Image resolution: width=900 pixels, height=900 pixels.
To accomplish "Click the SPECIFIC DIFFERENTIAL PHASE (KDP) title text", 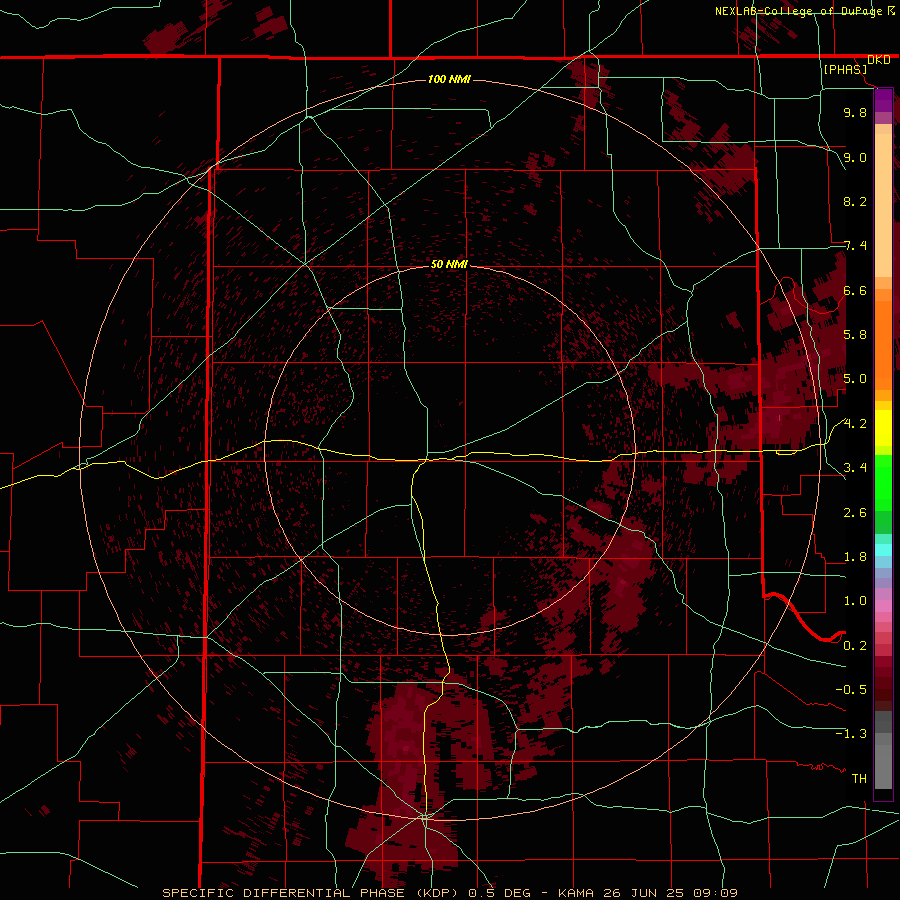I will [311, 893].
